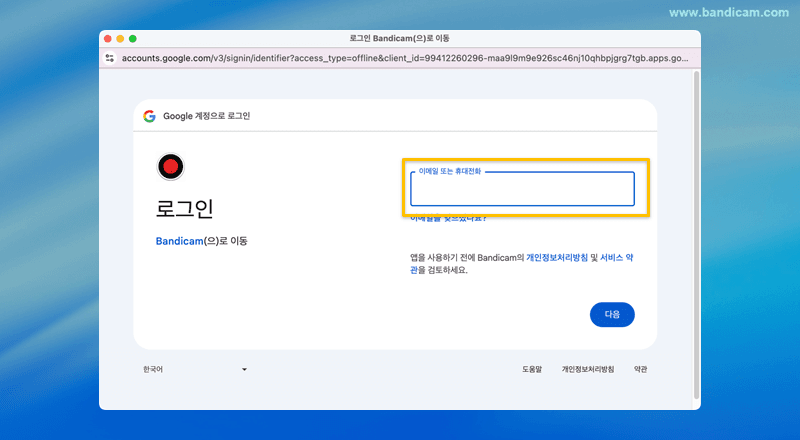Click the email or phone input field
The height and width of the screenshot is (440, 800).
click(x=522, y=189)
